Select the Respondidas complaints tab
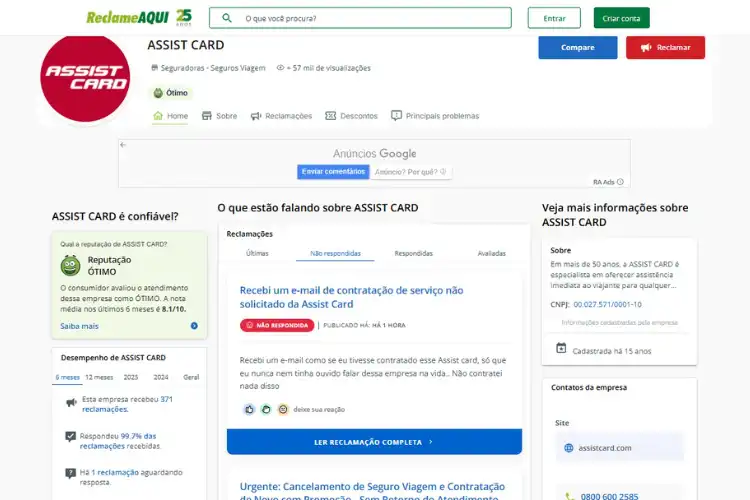The width and height of the screenshot is (750, 500). [x=413, y=253]
